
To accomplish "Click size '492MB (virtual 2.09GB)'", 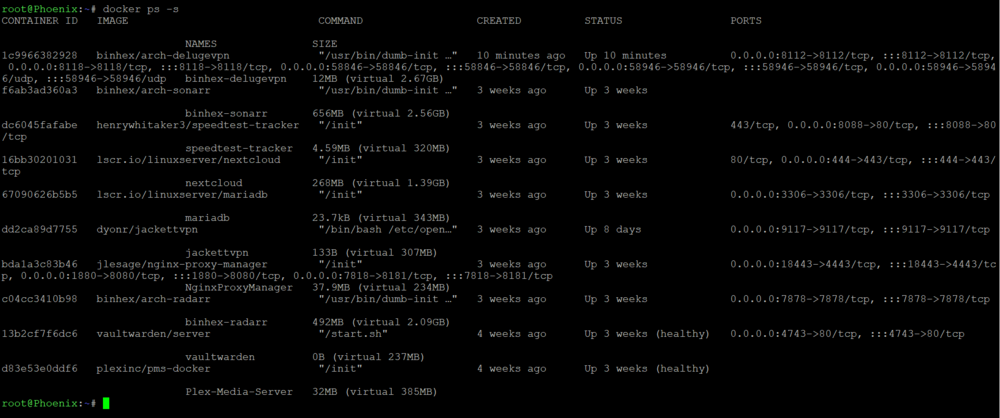I will point(381,322).
